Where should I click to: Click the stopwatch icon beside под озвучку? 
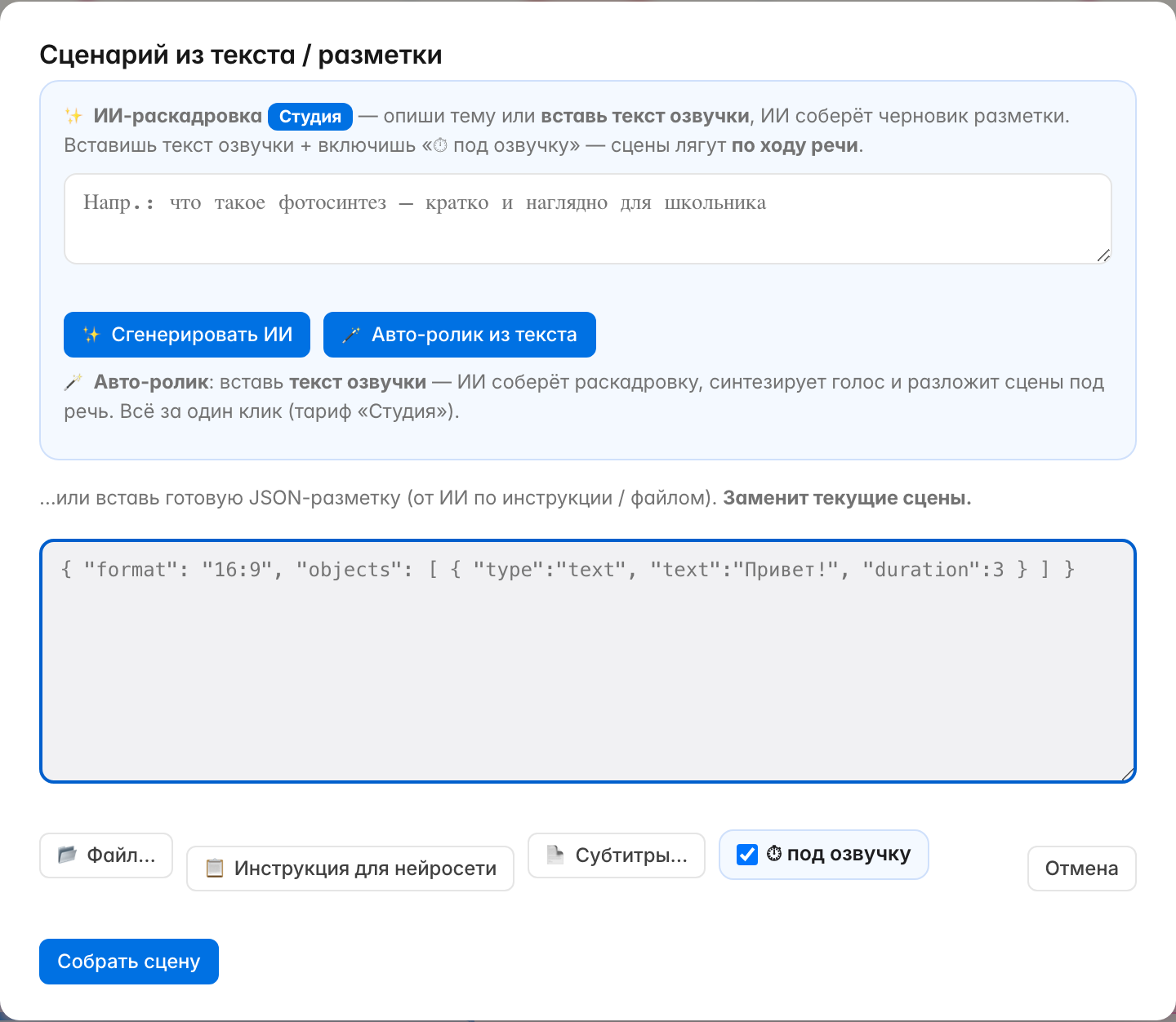coord(774,854)
